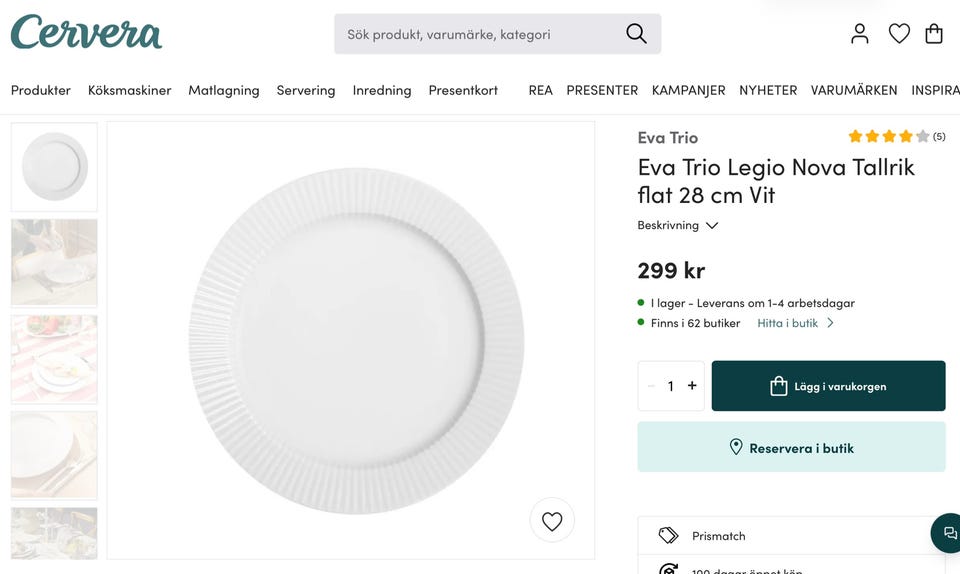Add plate to favorites with heart button
This screenshot has width=960, height=574.
552,520
